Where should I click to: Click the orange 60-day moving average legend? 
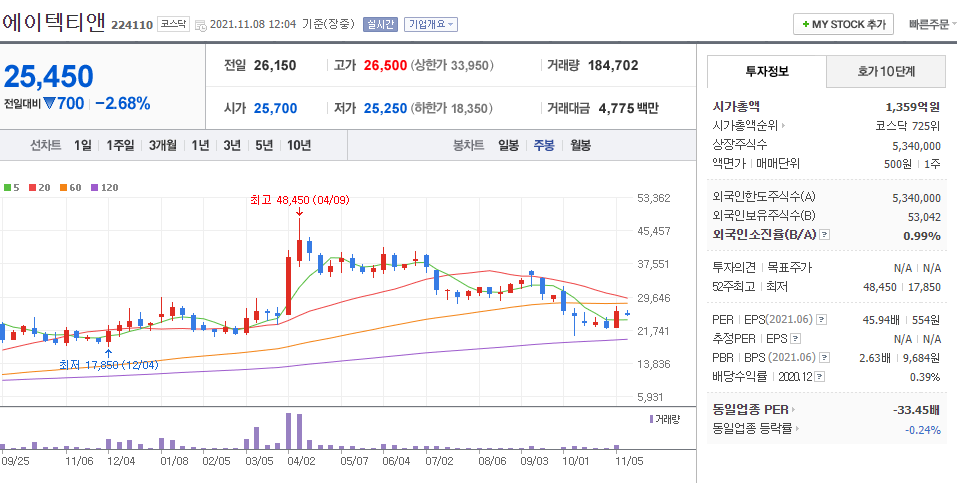[x=70, y=187]
